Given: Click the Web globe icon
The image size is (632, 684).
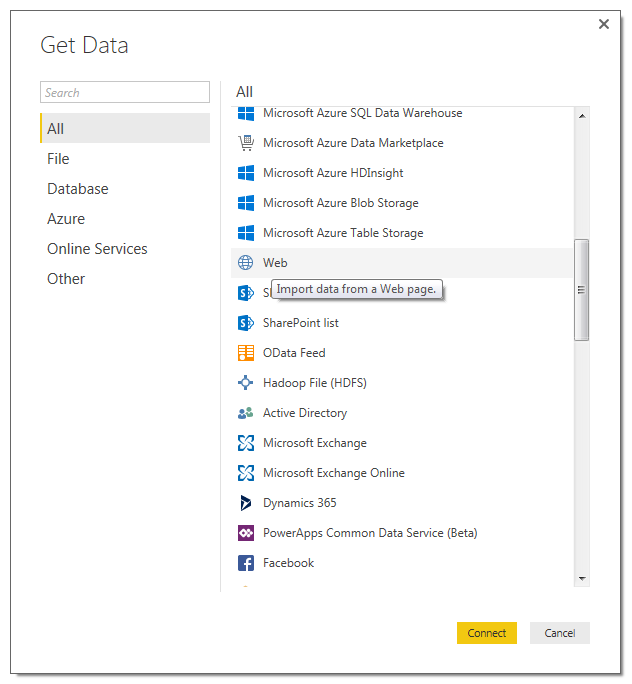Looking at the screenshot, I should 246,263.
